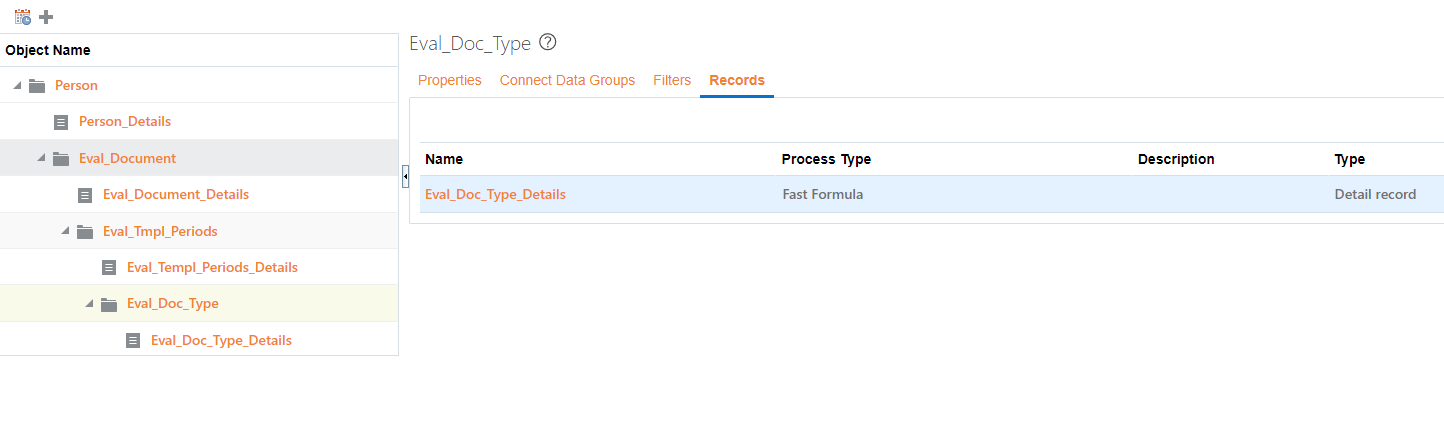Viewport: 1444px width, 426px height.
Task: Click the Person_Details record icon
Action: click(61, 122)
